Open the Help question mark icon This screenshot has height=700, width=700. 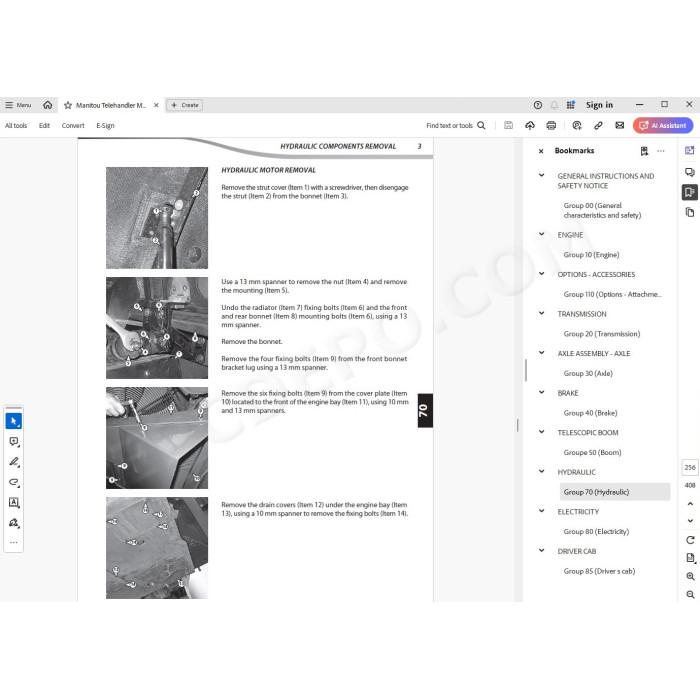(x=538, y=105)
